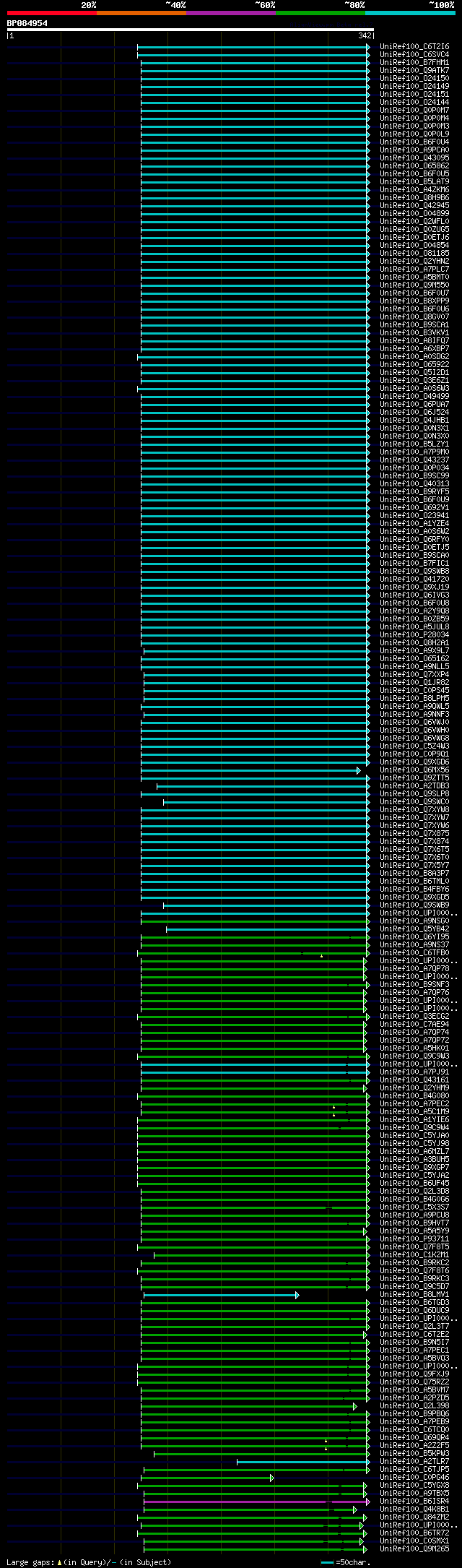Select the UniRef100_B8A3P7 label

(414, 874)
